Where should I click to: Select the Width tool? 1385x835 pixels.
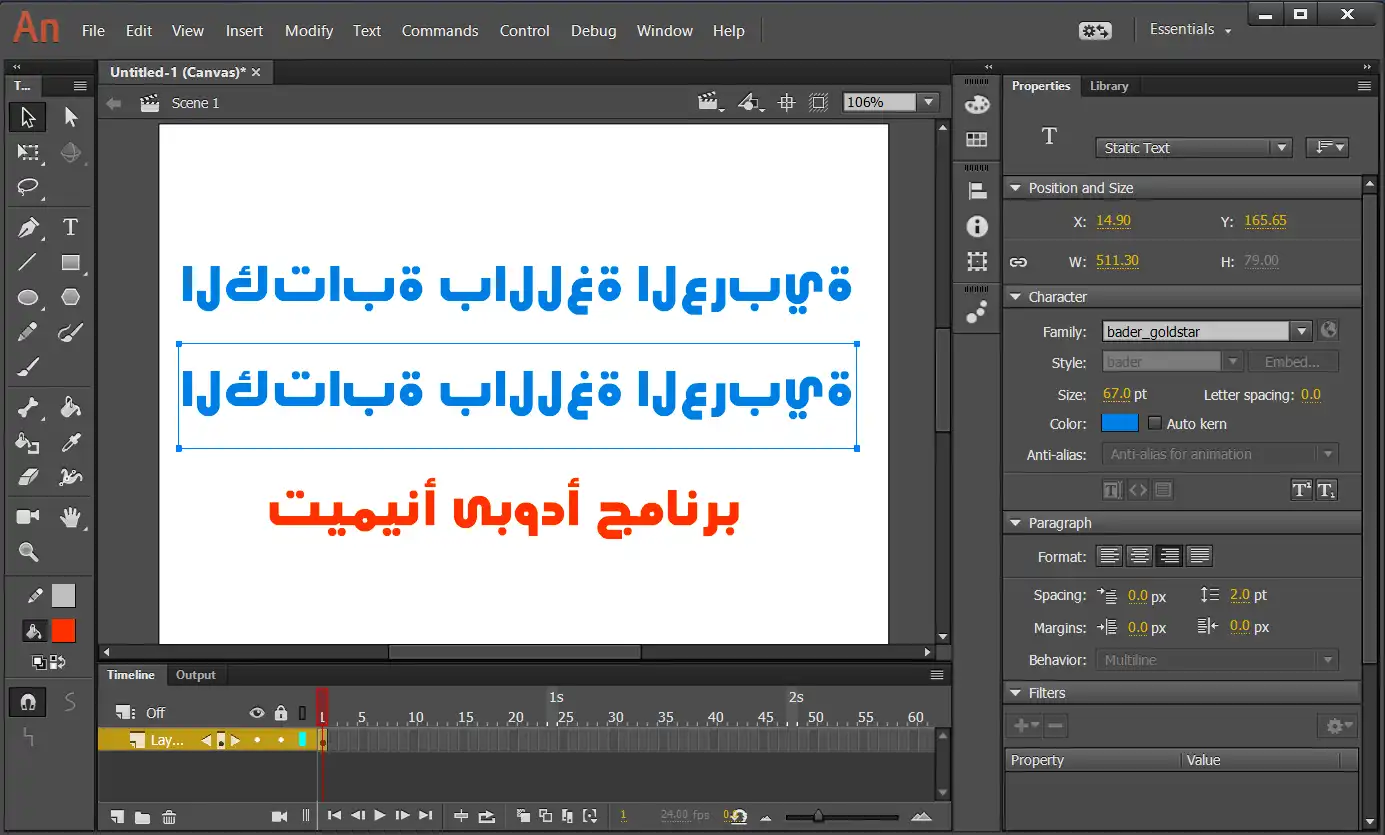click(x=70, y=477)
